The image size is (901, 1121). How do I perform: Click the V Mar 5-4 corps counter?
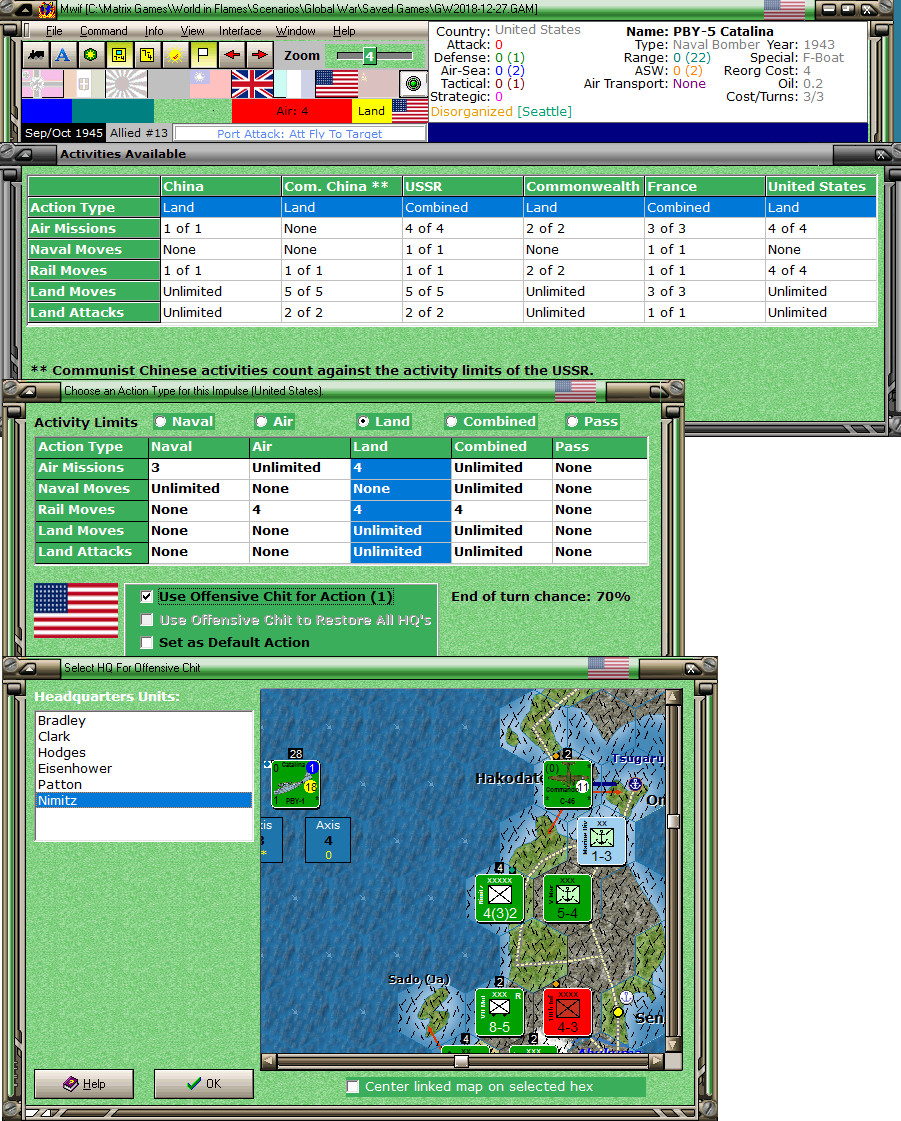tap(568, 898)
